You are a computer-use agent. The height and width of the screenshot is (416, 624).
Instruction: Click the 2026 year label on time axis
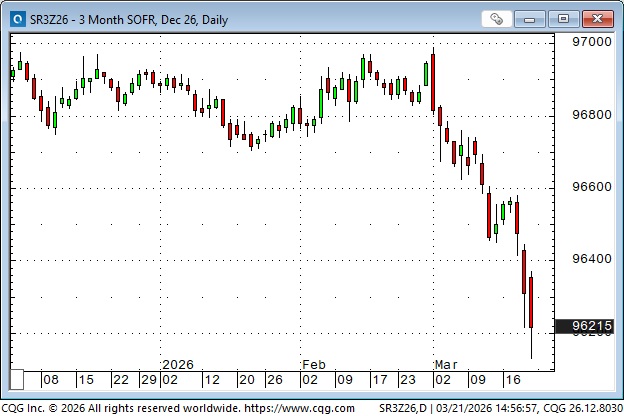tap(177, 364)
